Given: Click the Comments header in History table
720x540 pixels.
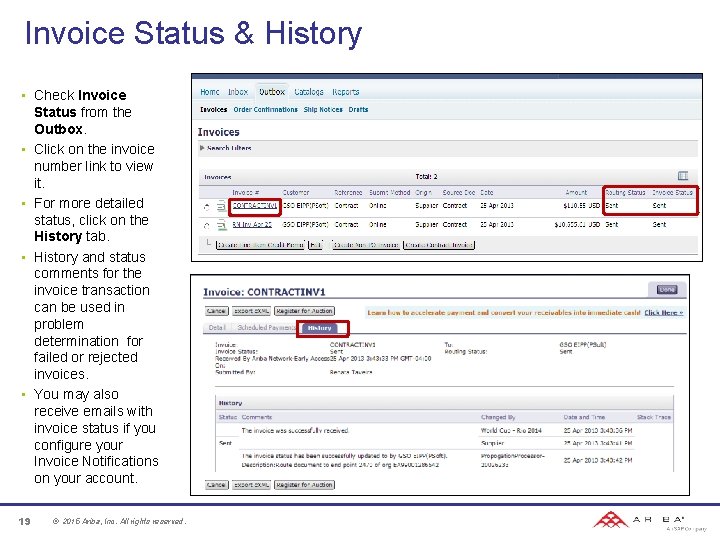Looking at the screenshot, I should click(x=257, y=417).
